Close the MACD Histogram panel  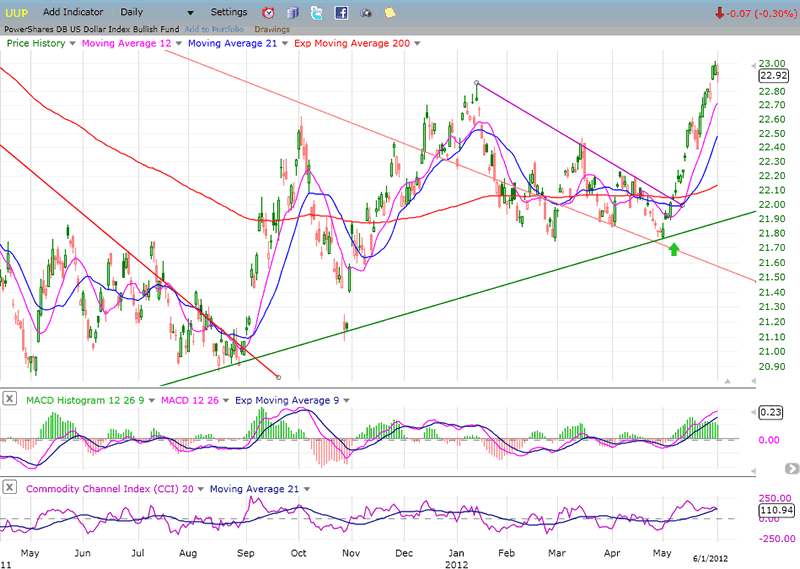(x=9, y=400)
